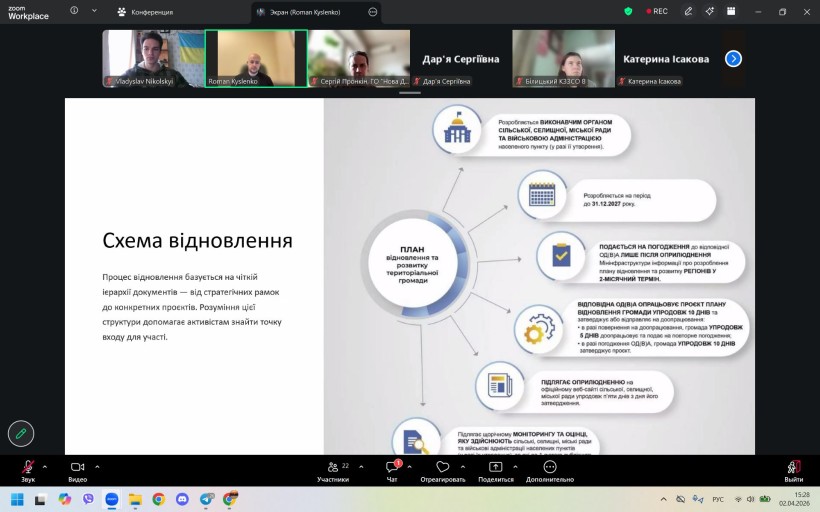Select Білицький КЗЗСО 8 video thumbnail

click(x=563, y=59)
